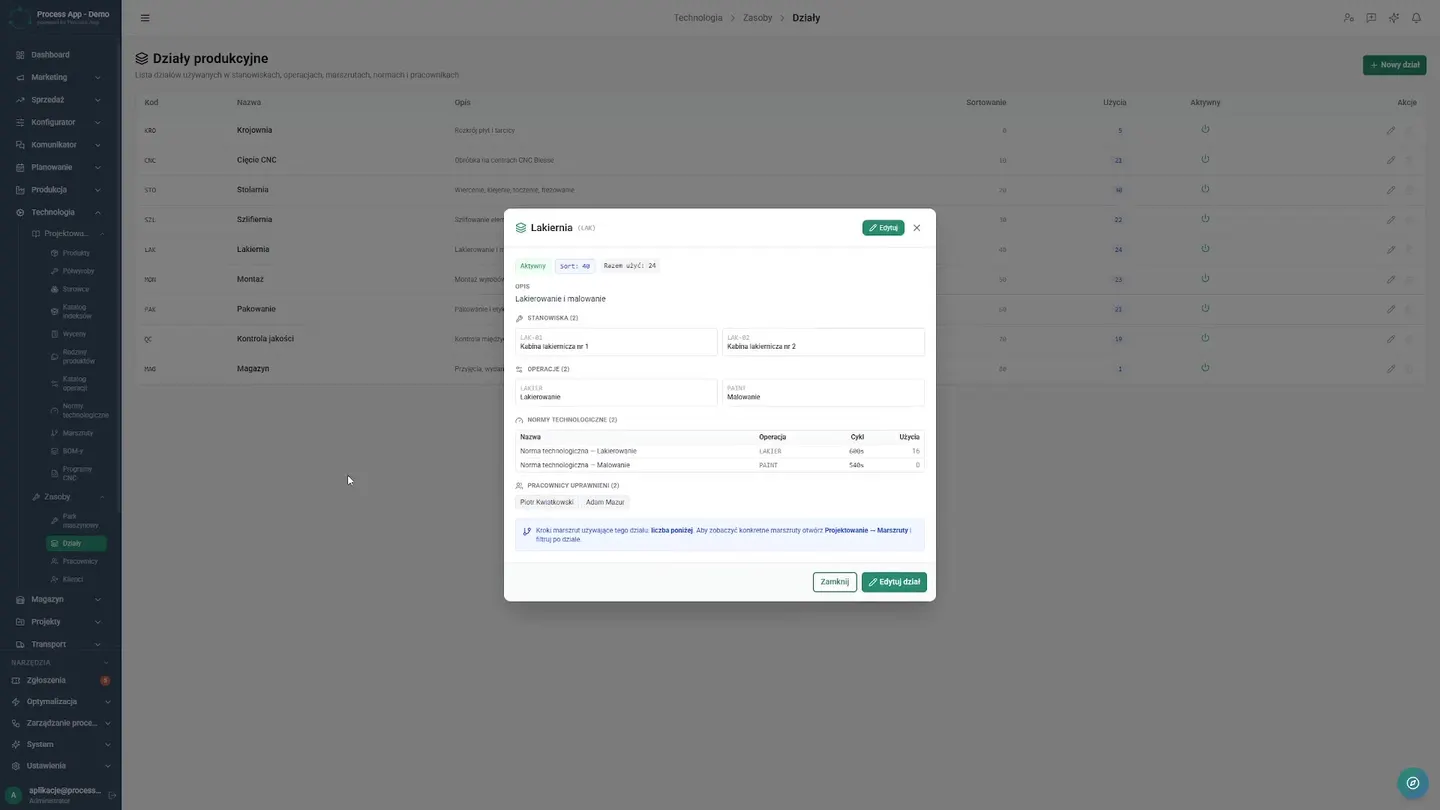The height and width of the screenshot is (810, 1440).
Task: Click the Technologia breadcrumb
Action: coord(698,18)
